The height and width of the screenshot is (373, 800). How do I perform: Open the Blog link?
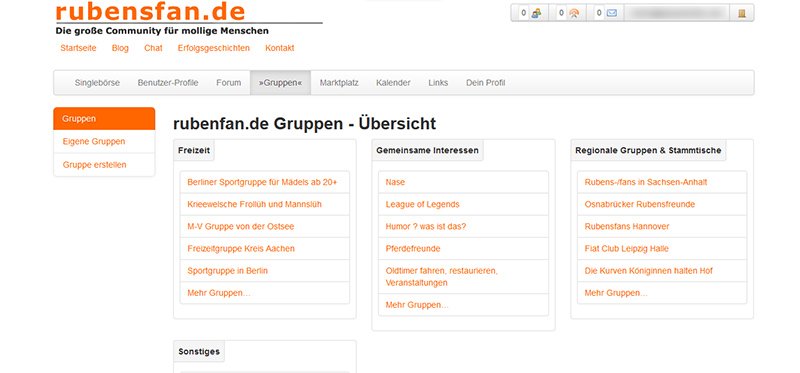click(120, 48)
